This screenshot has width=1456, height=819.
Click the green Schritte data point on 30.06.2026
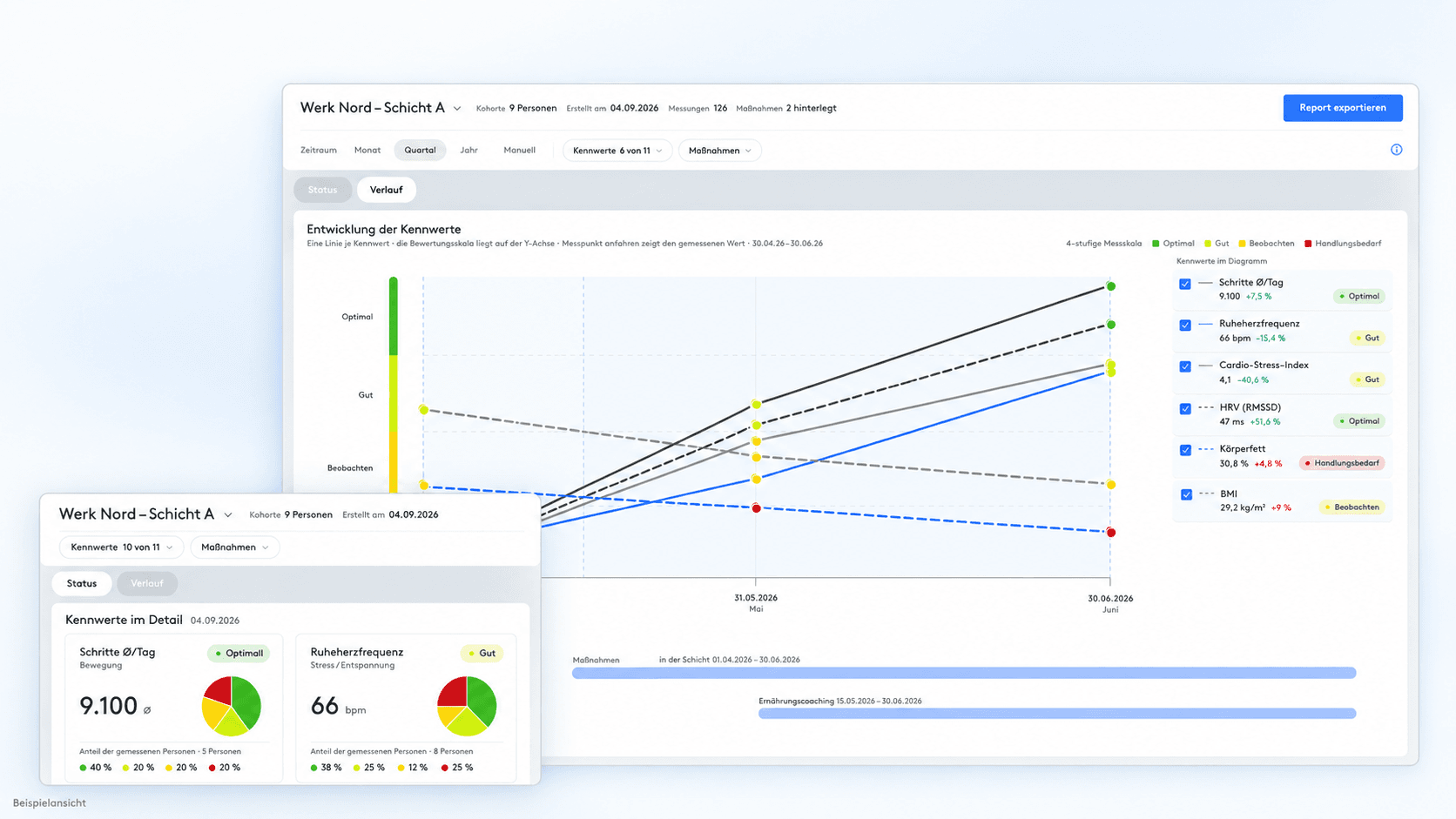point(1111,286)
